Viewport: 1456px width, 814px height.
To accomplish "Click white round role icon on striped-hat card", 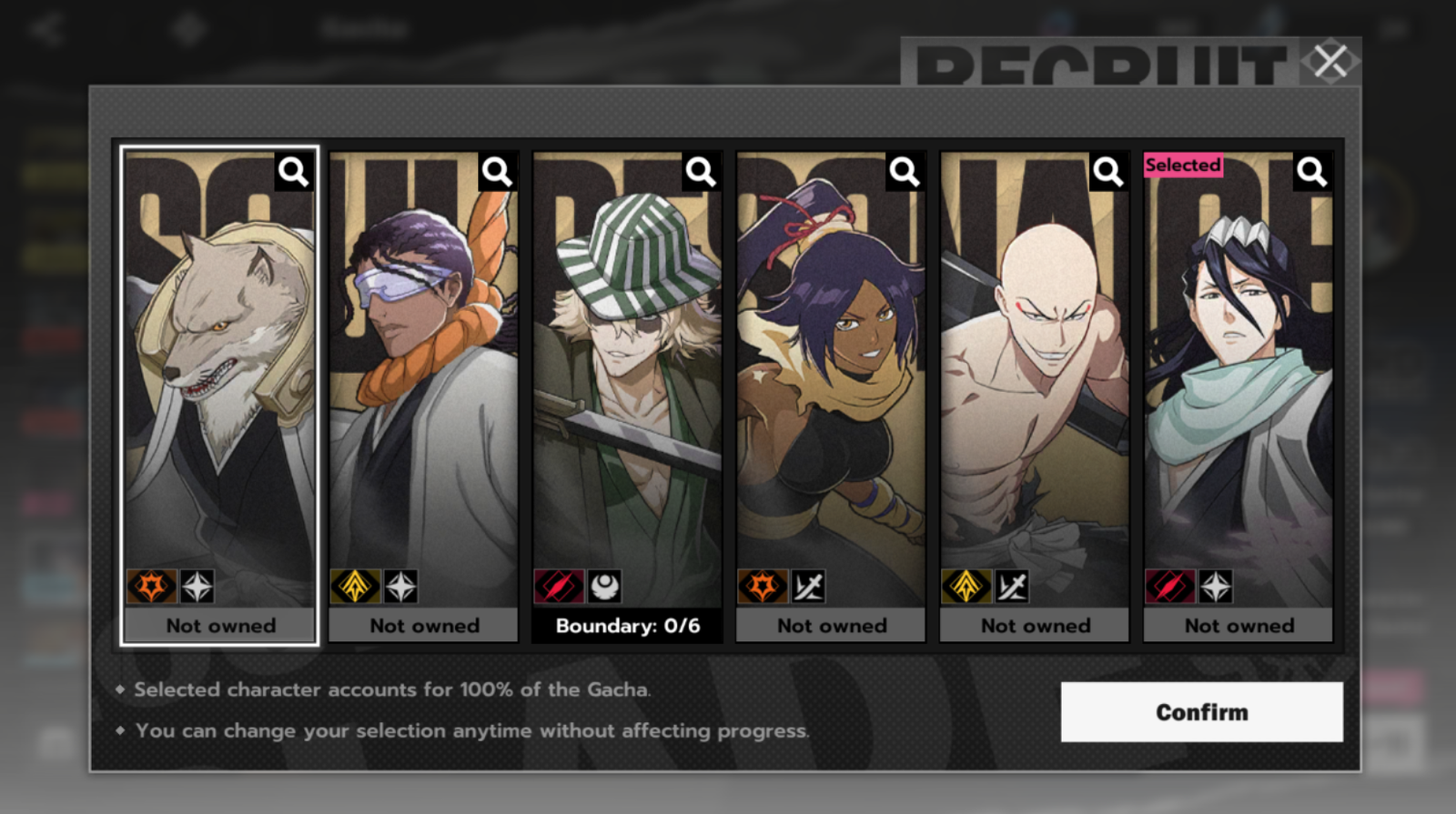I will pyautogui.click(x=604, y=587).
